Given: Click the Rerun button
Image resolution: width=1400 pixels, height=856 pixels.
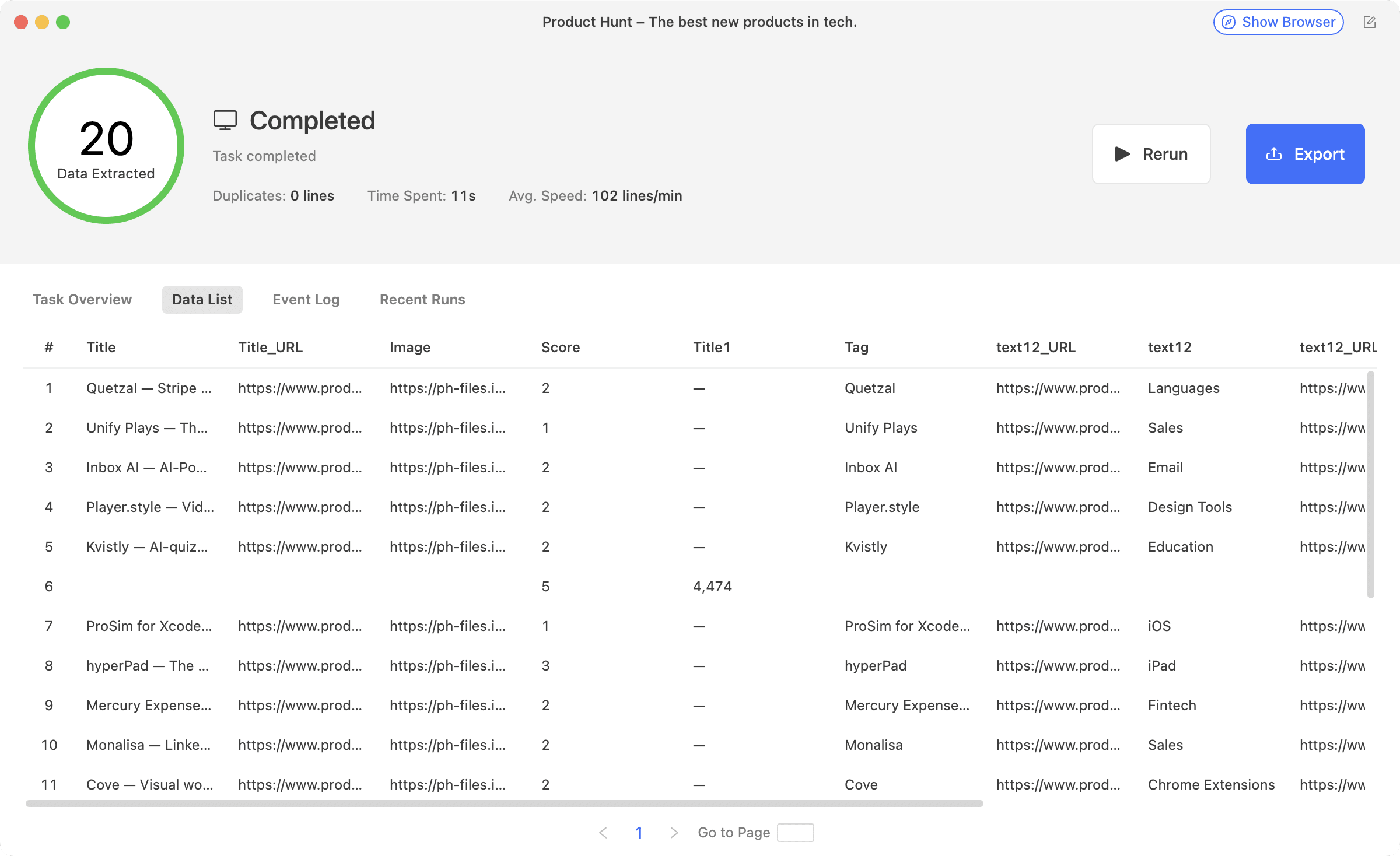Looking at the screenshot, I should 1151,154.
